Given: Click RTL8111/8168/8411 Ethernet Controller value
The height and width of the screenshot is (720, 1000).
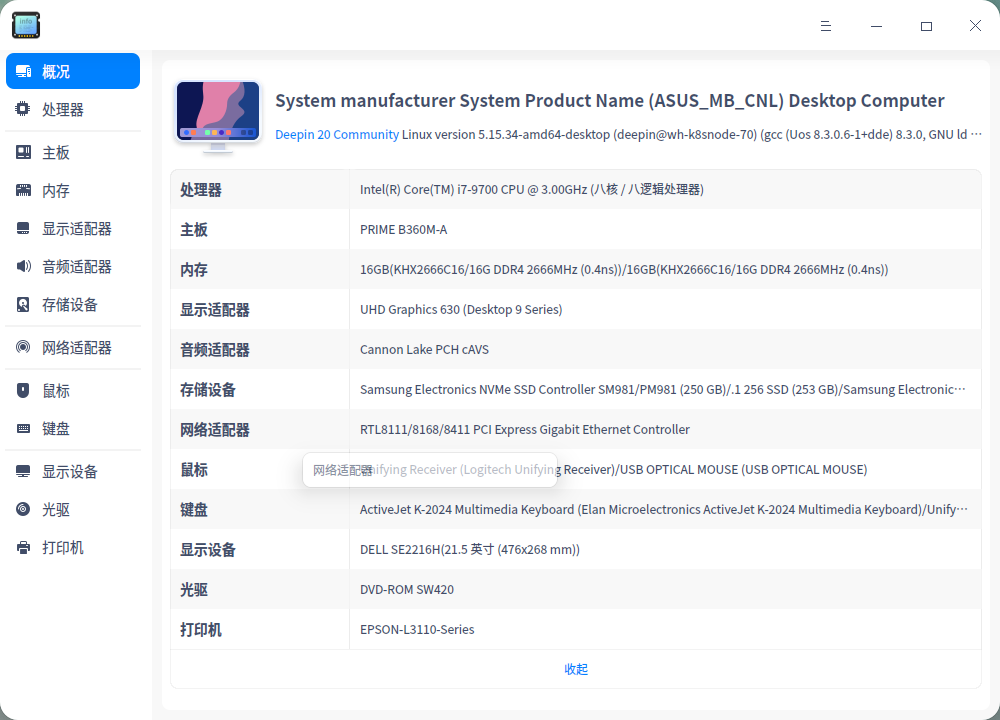Looking at the screenshot, I should (525, 430).
